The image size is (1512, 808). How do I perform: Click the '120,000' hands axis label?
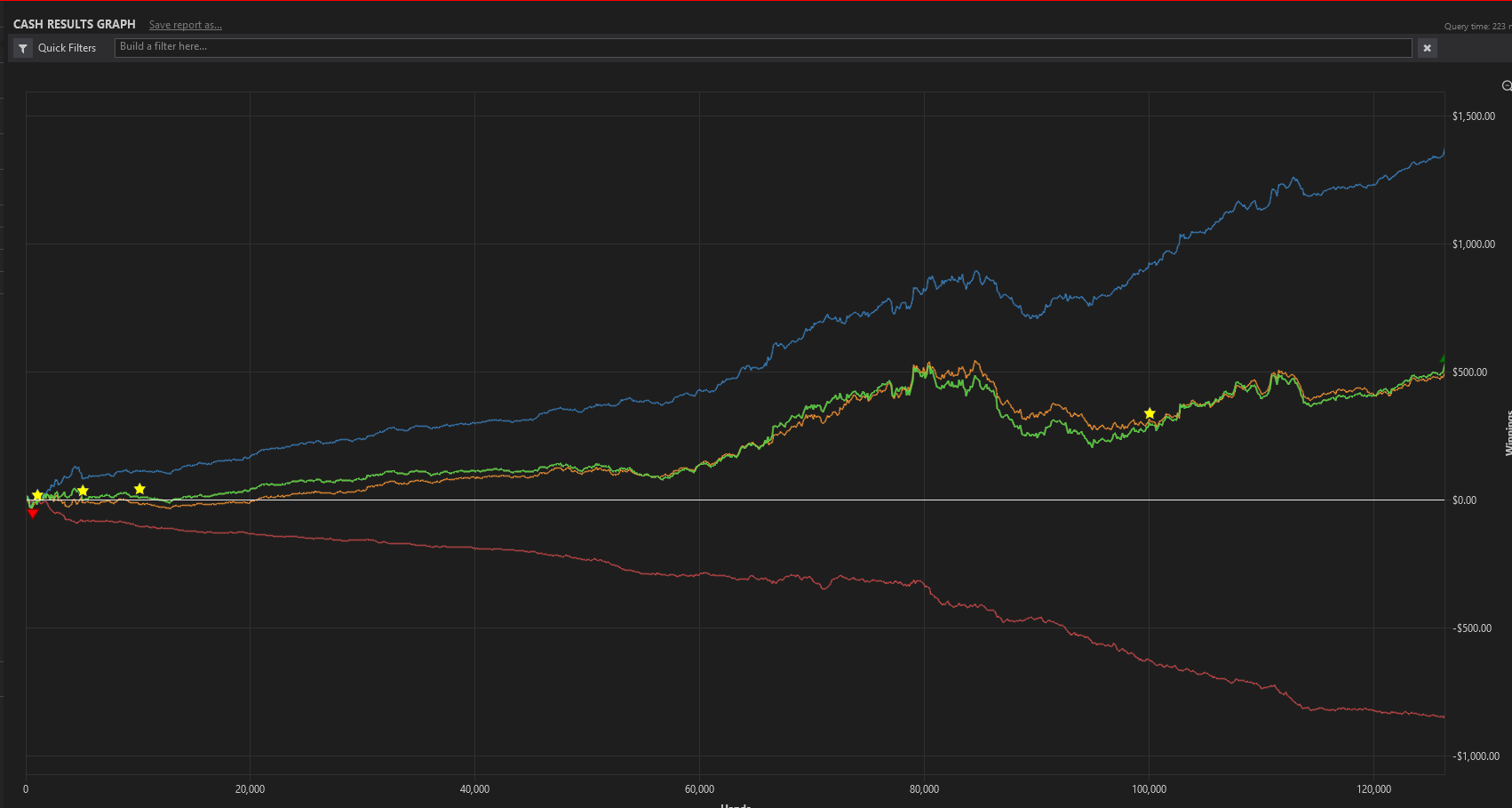(1374, 789)
